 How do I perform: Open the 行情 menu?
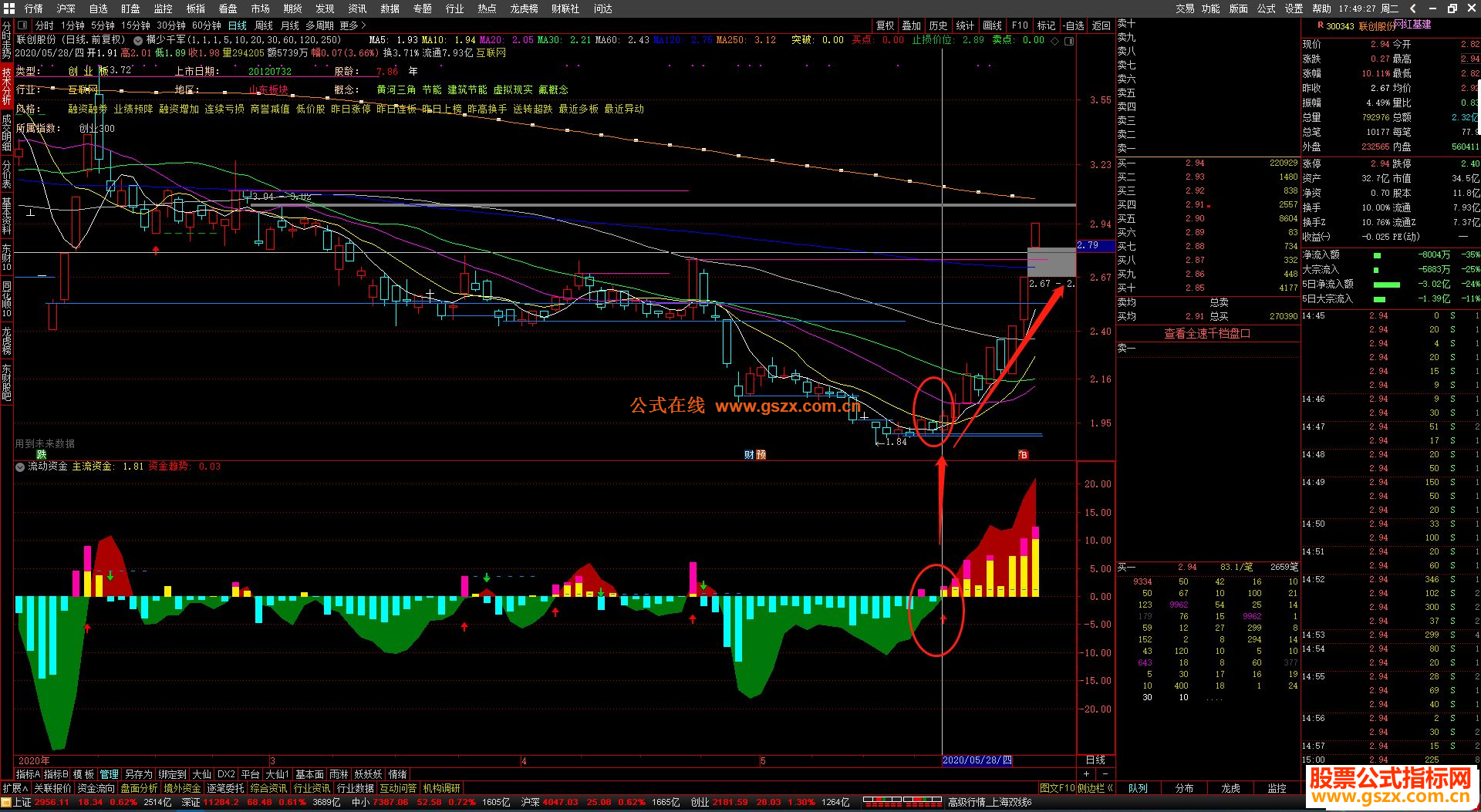pyautogui.click(x=33, y=8)
